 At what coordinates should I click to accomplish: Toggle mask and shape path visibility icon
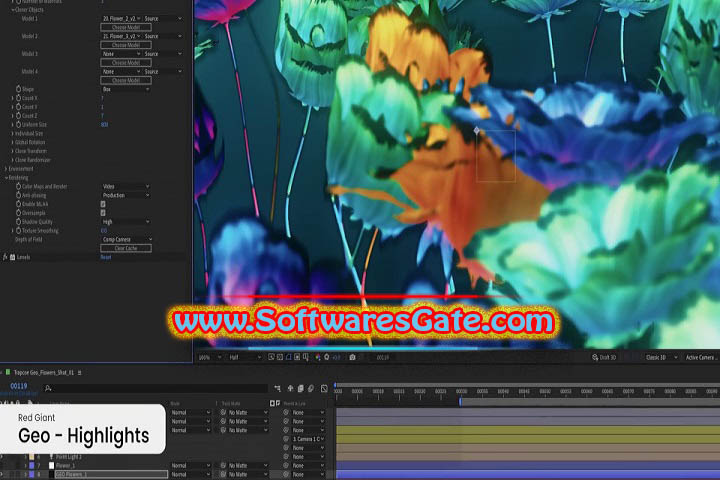pyautogui.click(x=288, y=357)
